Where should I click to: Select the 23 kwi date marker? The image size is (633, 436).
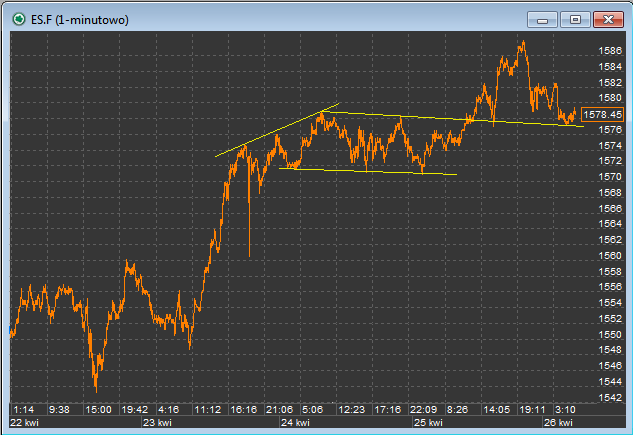[x=157, y=423]
